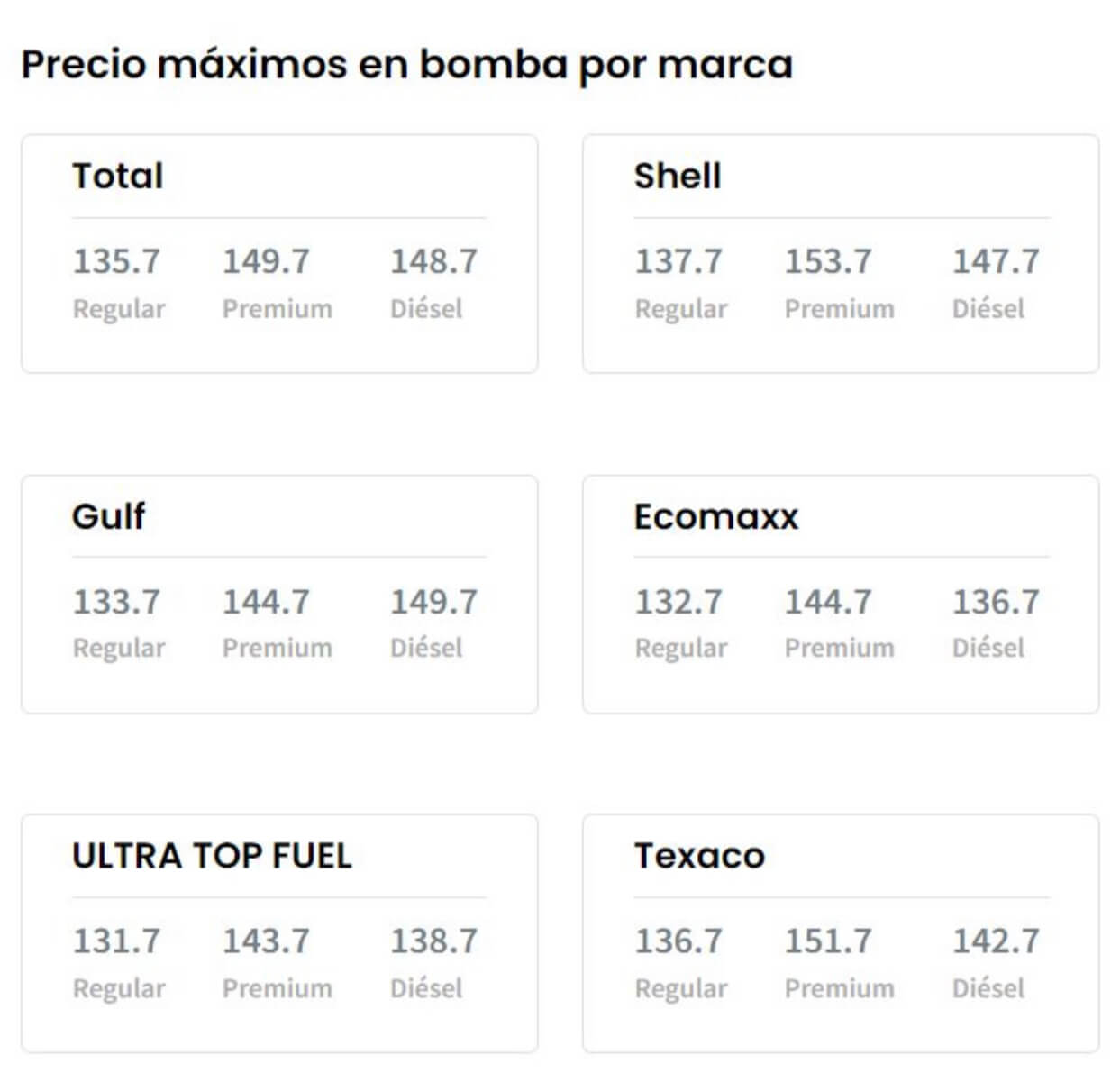Select the Ecomaxx brand heading
The image size is (1120, 1091).
tap(716, 516)
